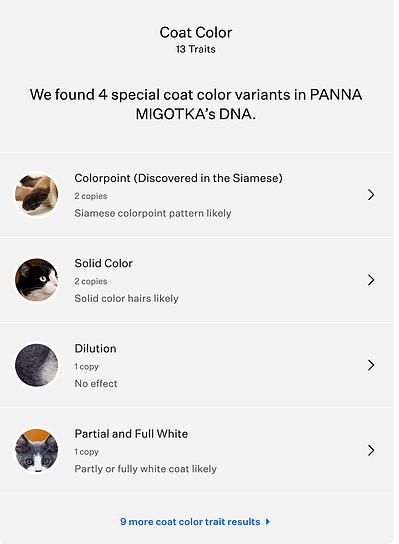Image resolution: width=399 pixels, height=544 pixels.
Task: Select the Solid Color trait title
Action: pos(103,263)
